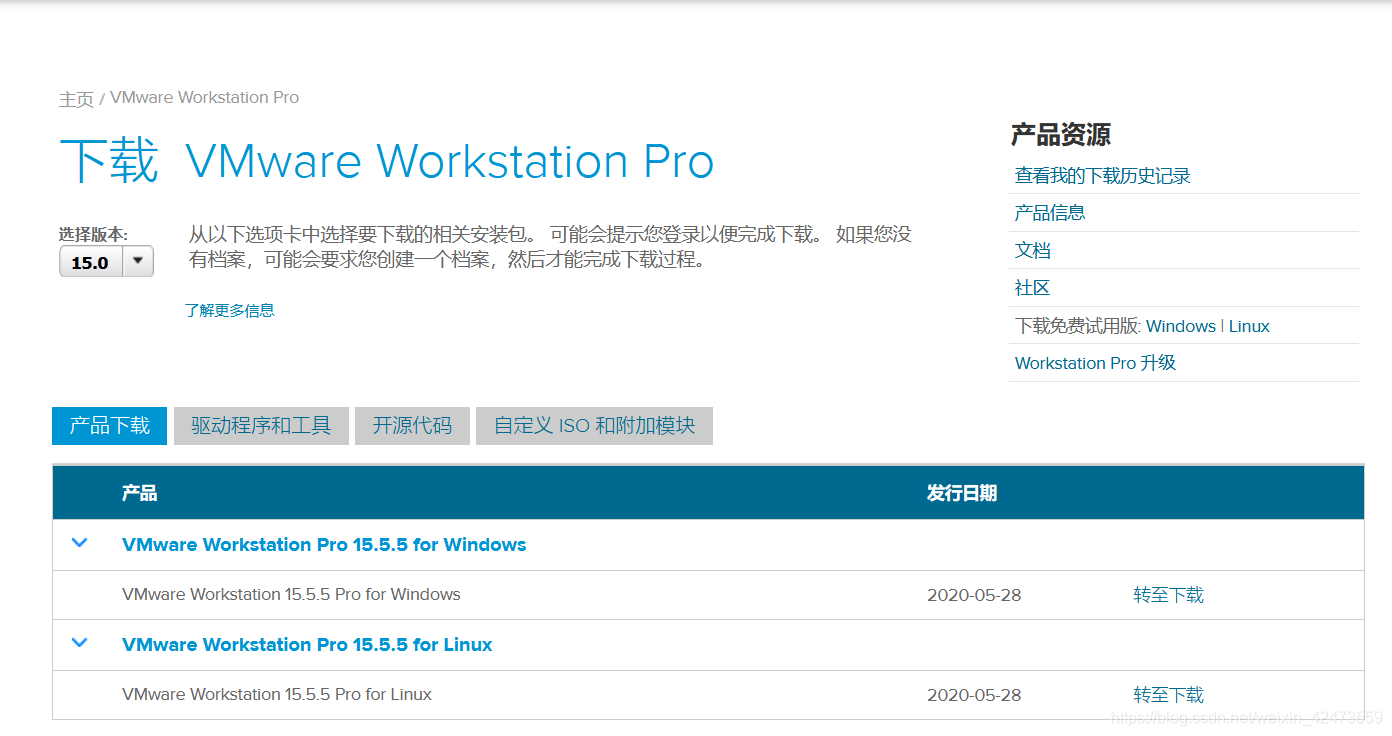This screenshot has width=1392, height=736.
Task: View 查看我的下载历史记录
Action: click(x=1102, y=176)
